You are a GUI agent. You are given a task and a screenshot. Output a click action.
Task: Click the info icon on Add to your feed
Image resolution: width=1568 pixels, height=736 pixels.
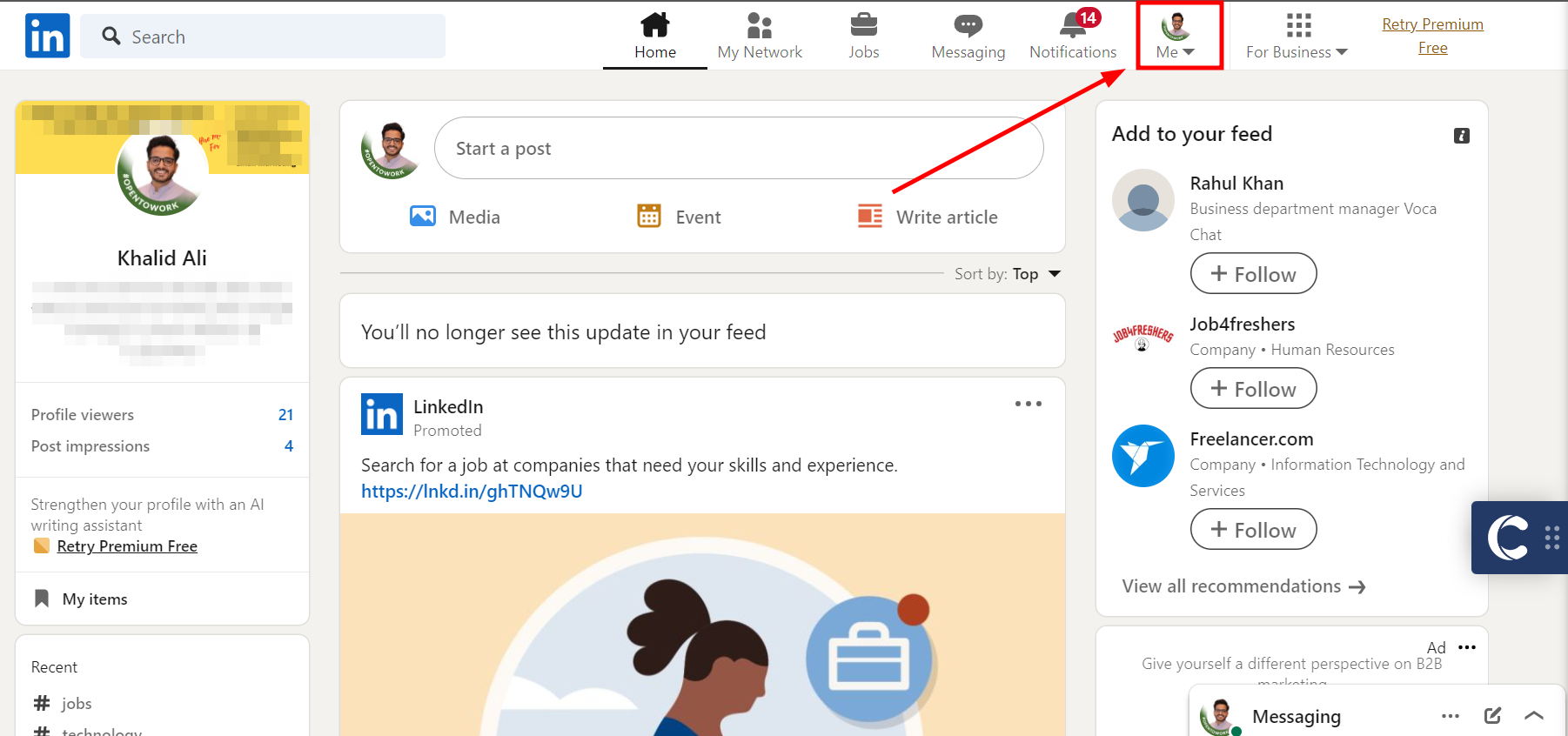click(1462, 136)
